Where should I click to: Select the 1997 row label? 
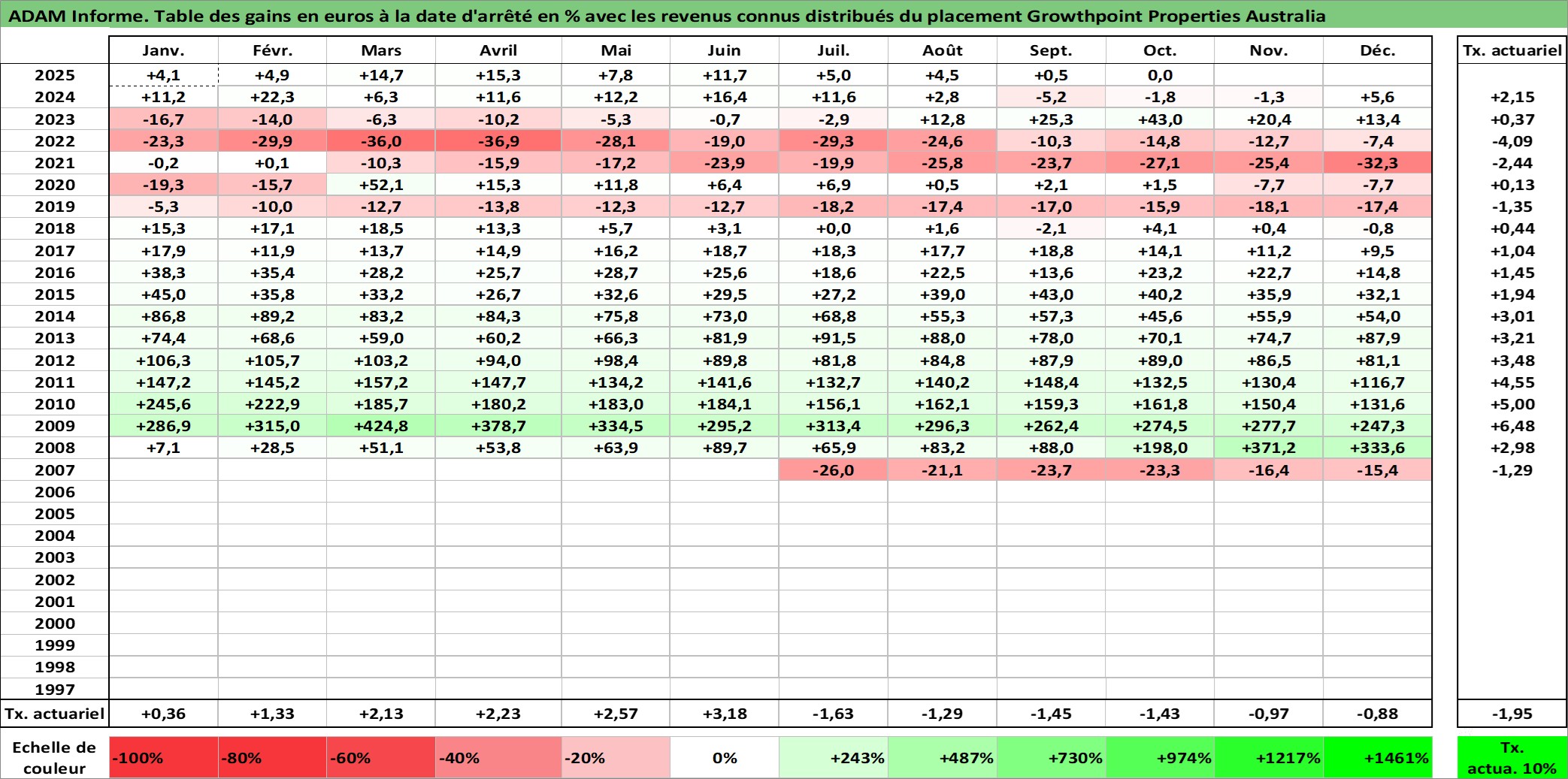[x=55, y=690]
